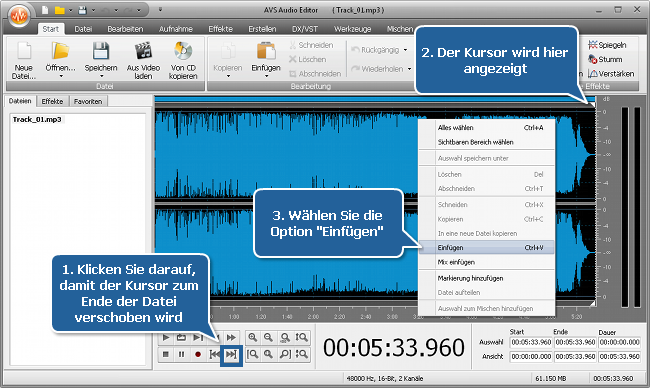
Task: Zoom to left selection edge
Action: 252,354
